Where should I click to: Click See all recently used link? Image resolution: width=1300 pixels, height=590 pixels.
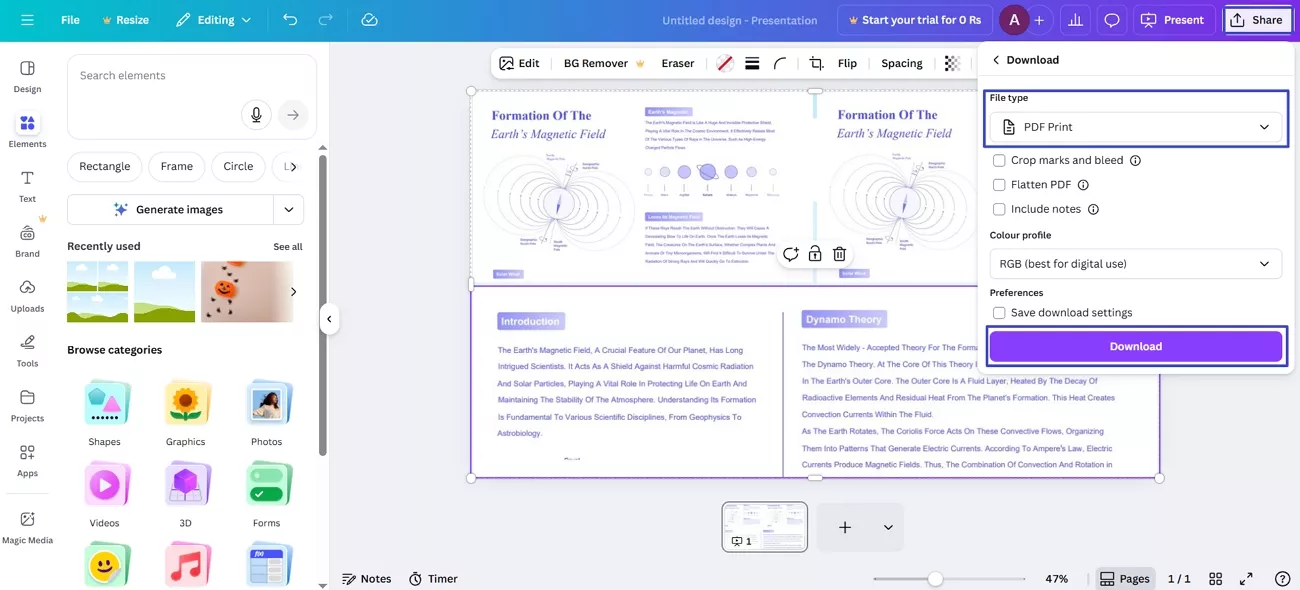click(x=288, y=247)
